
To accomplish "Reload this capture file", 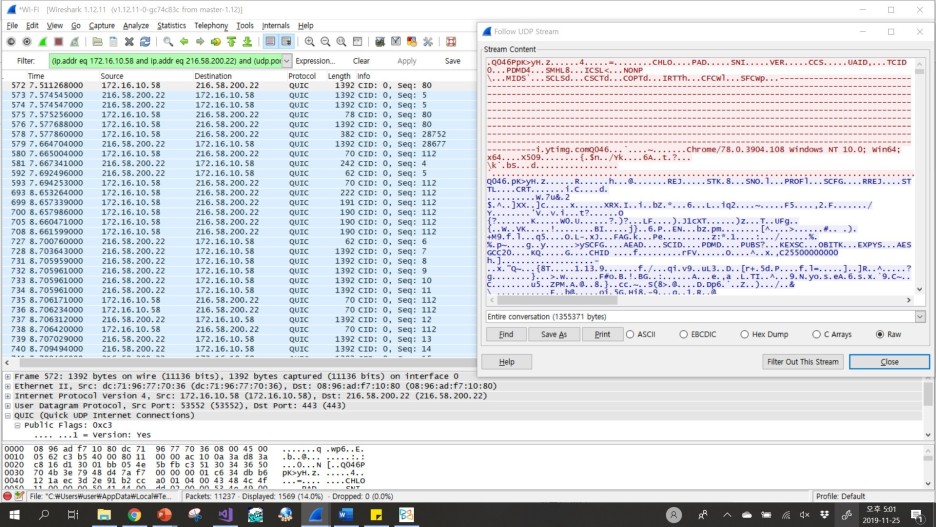I will coord(145,42).
